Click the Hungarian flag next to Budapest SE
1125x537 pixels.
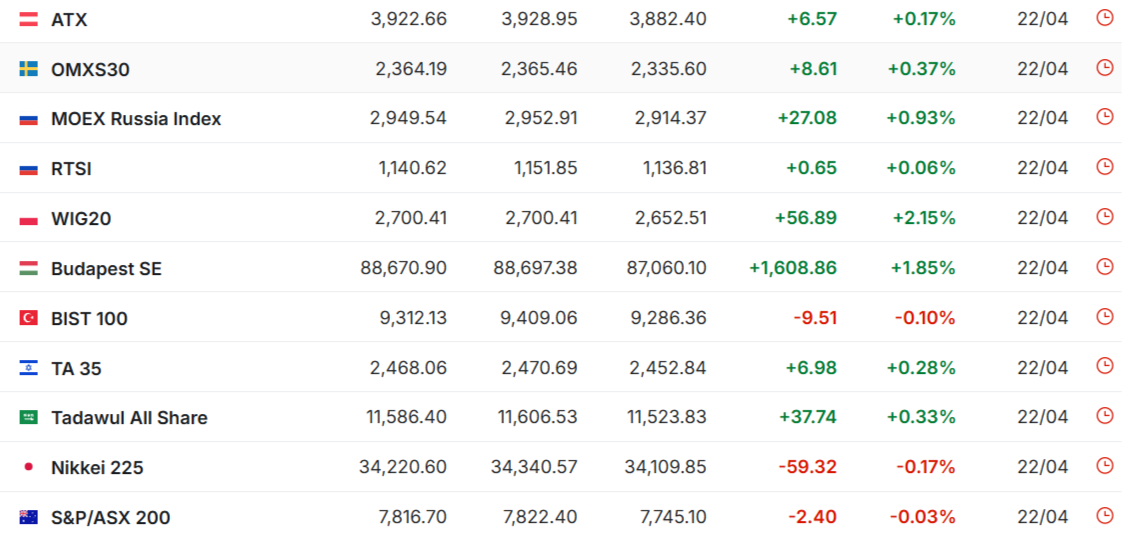point(28,268)
